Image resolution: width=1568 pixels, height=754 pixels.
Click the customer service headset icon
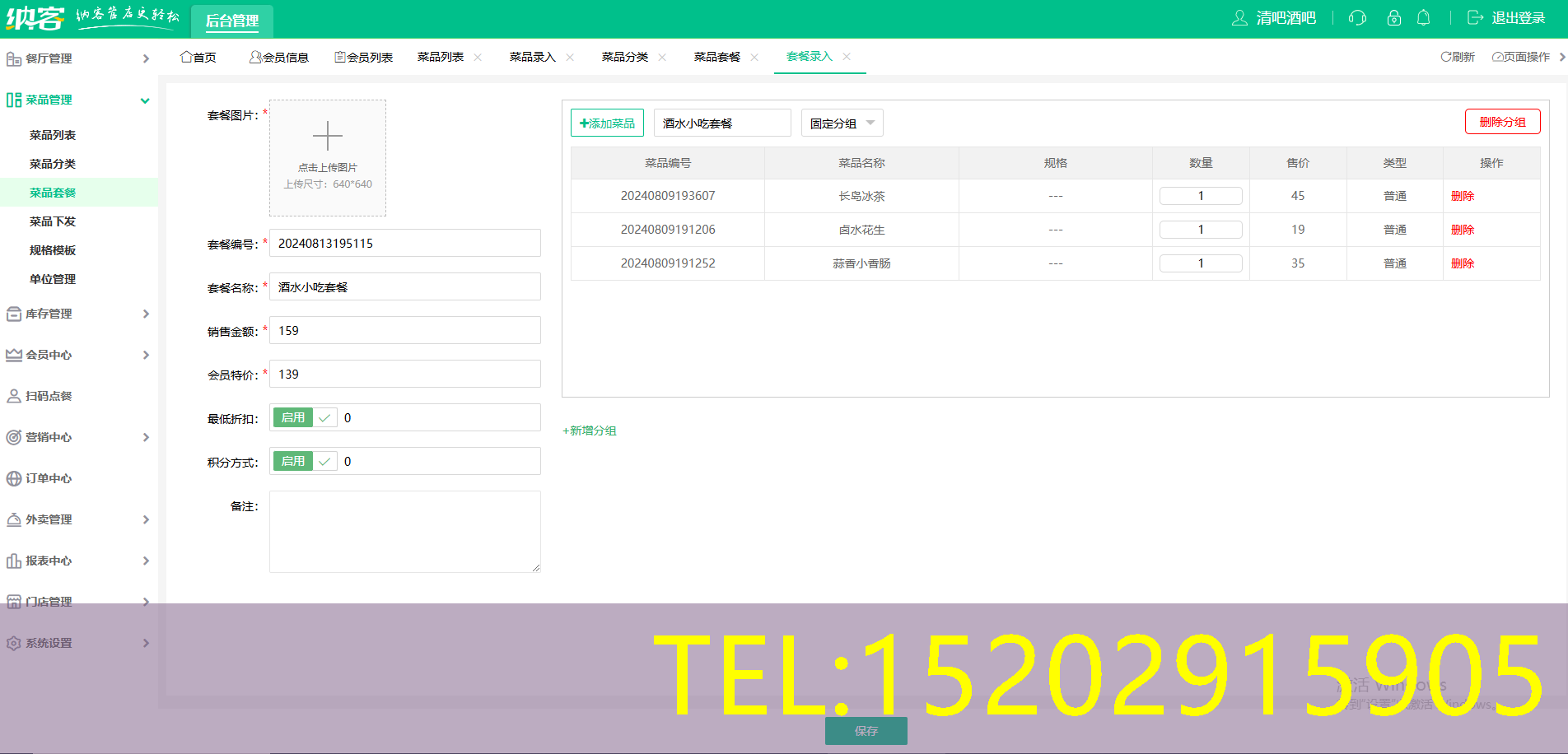(x=1357, y=18)
